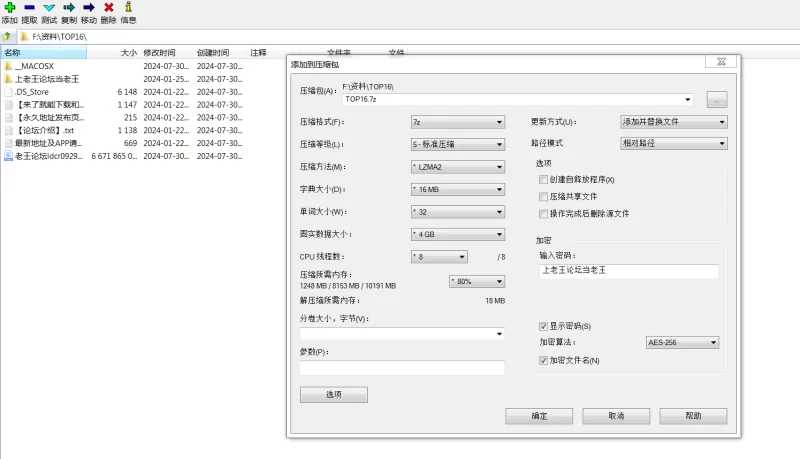Uncheck the encrypt file names (加密文件名) checkbox
This screenshot has height=459, width=800.
tap(543, 360)
